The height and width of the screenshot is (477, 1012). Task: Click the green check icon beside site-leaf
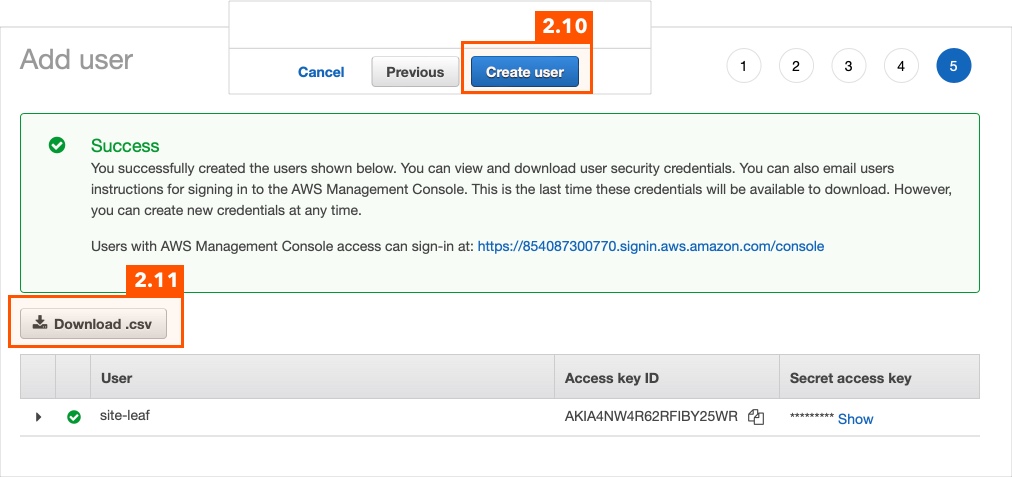pyautogui.click(x=74, y=417)
